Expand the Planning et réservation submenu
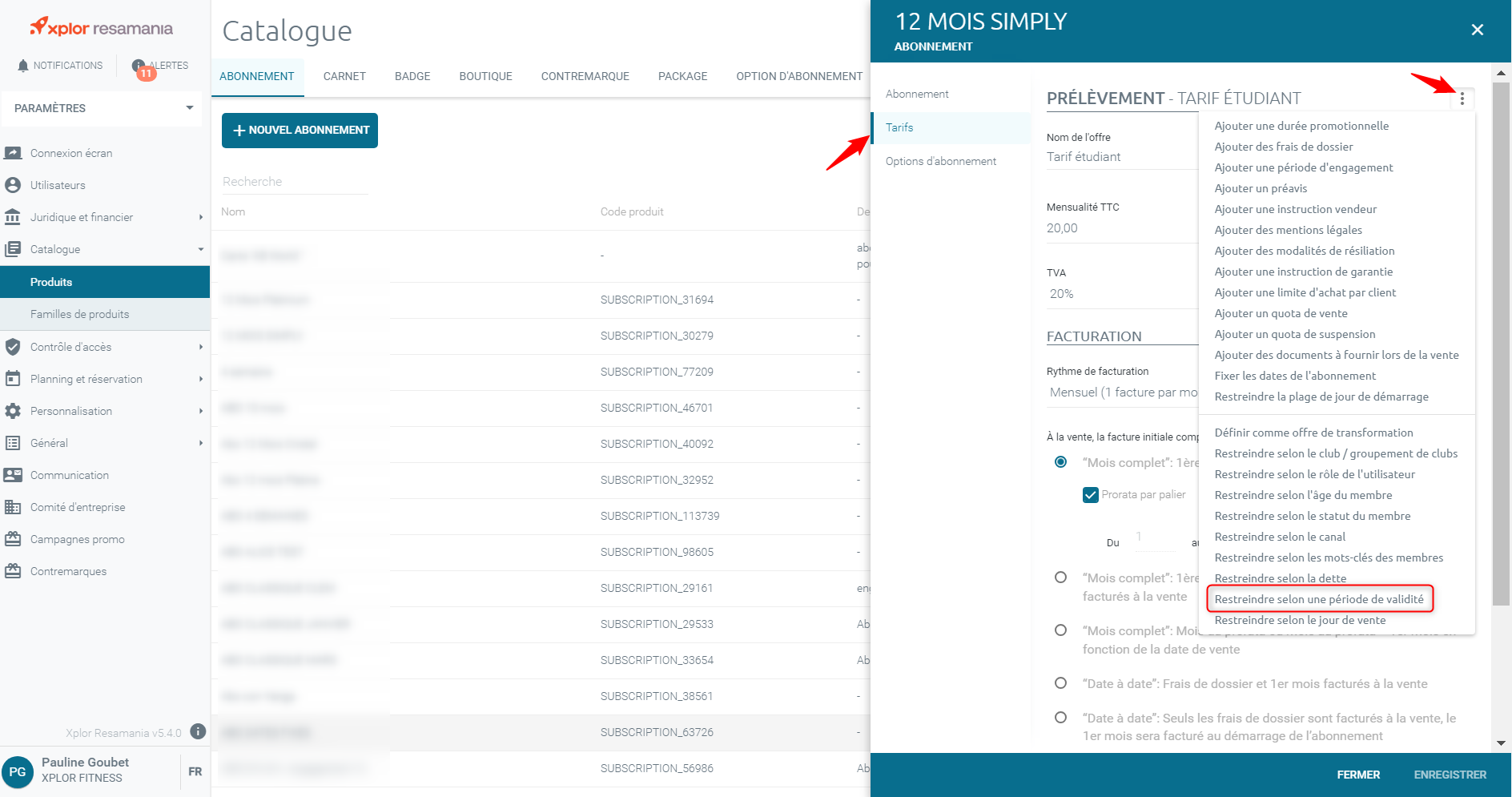Viewport: 1512px width, 797px height. click(x=200, y=379)
